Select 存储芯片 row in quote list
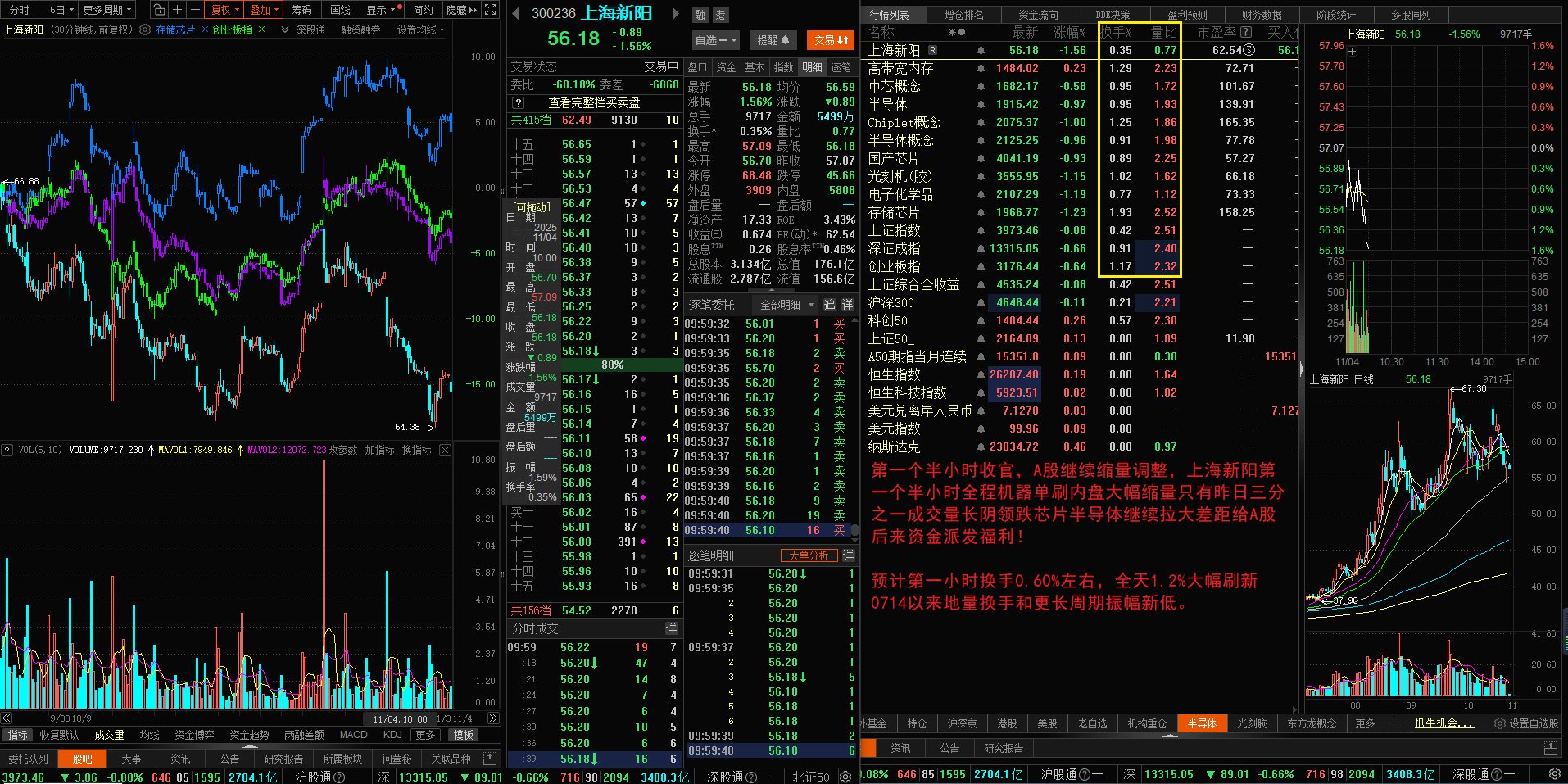Image resolution: width=1568 pixels, height=784 pixels. tap(1081, 213)
